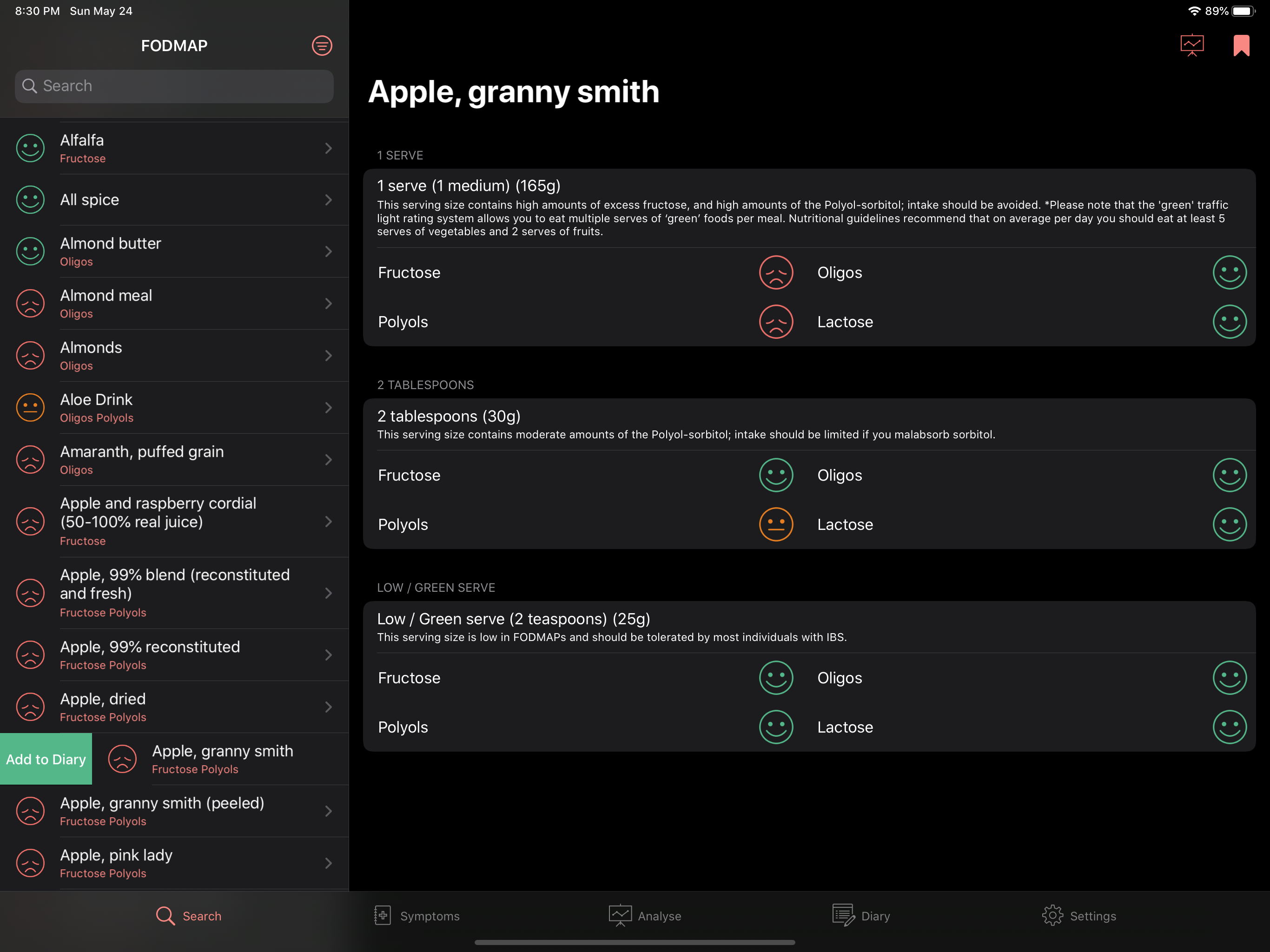This screenshot has height=952, width=1270.
Task: Tap the orange Polyols face in 2 tablespoons
Action: [x=776, y=524]
